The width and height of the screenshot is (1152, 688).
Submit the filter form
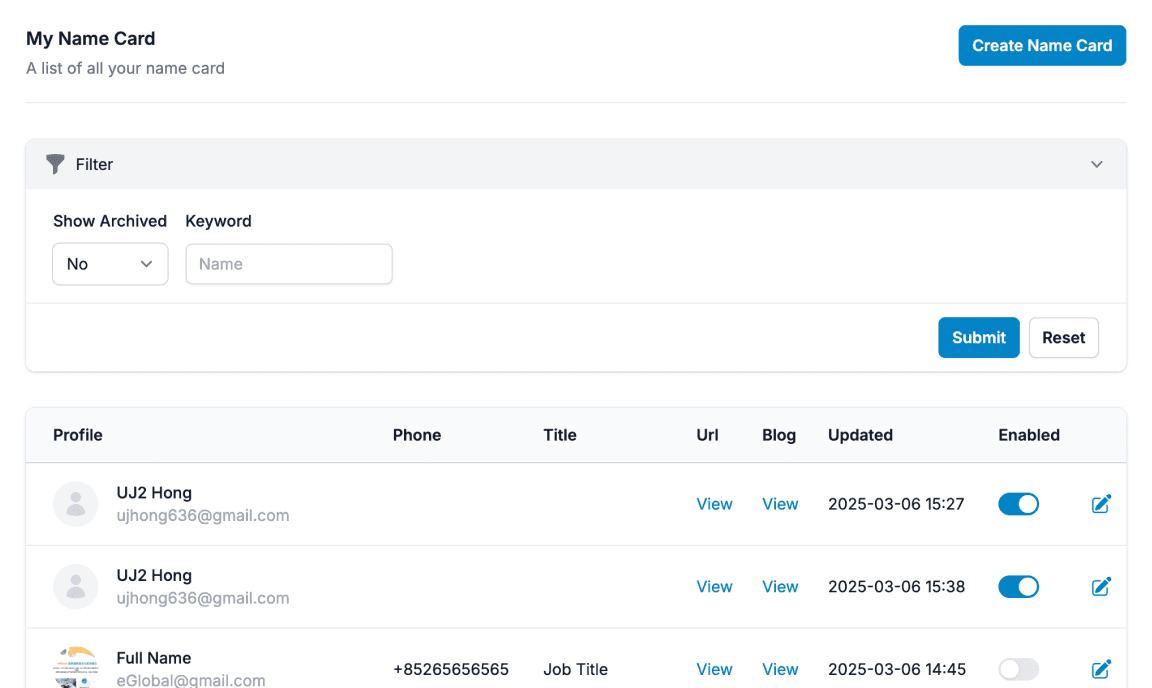click(978, 338)
